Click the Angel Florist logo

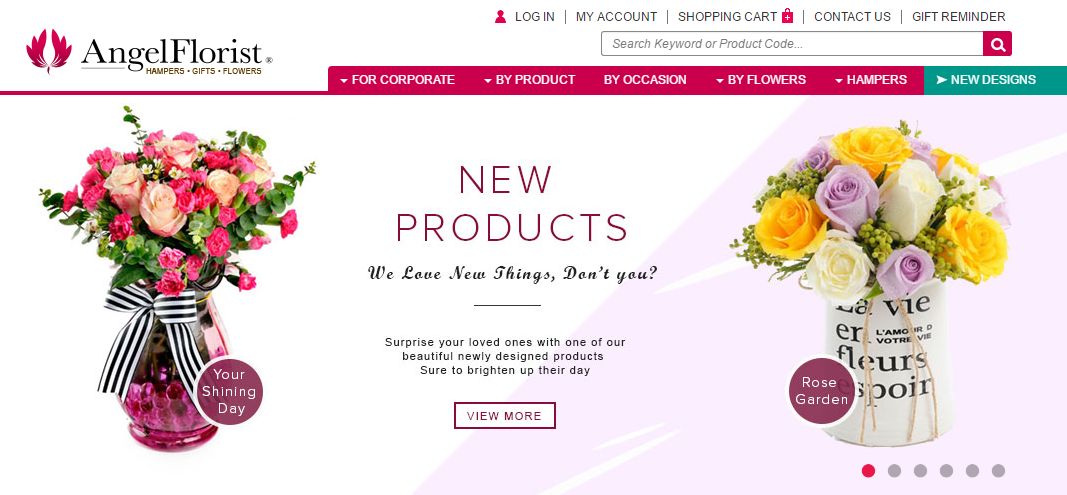149,52
